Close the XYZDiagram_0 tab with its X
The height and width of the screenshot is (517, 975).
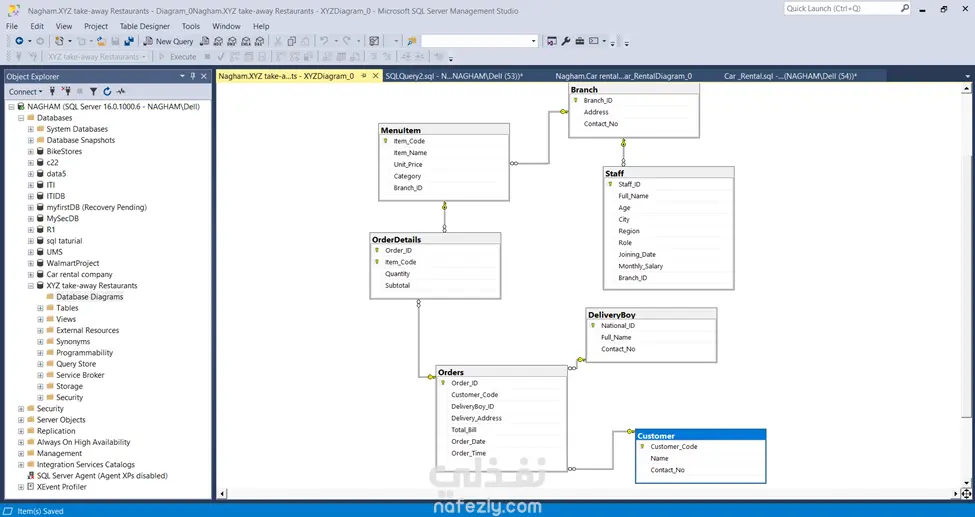coord(376,76)
